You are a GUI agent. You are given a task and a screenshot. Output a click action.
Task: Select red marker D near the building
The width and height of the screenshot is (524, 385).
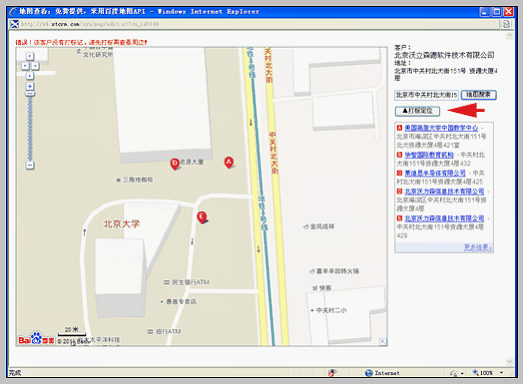point(175,164)
